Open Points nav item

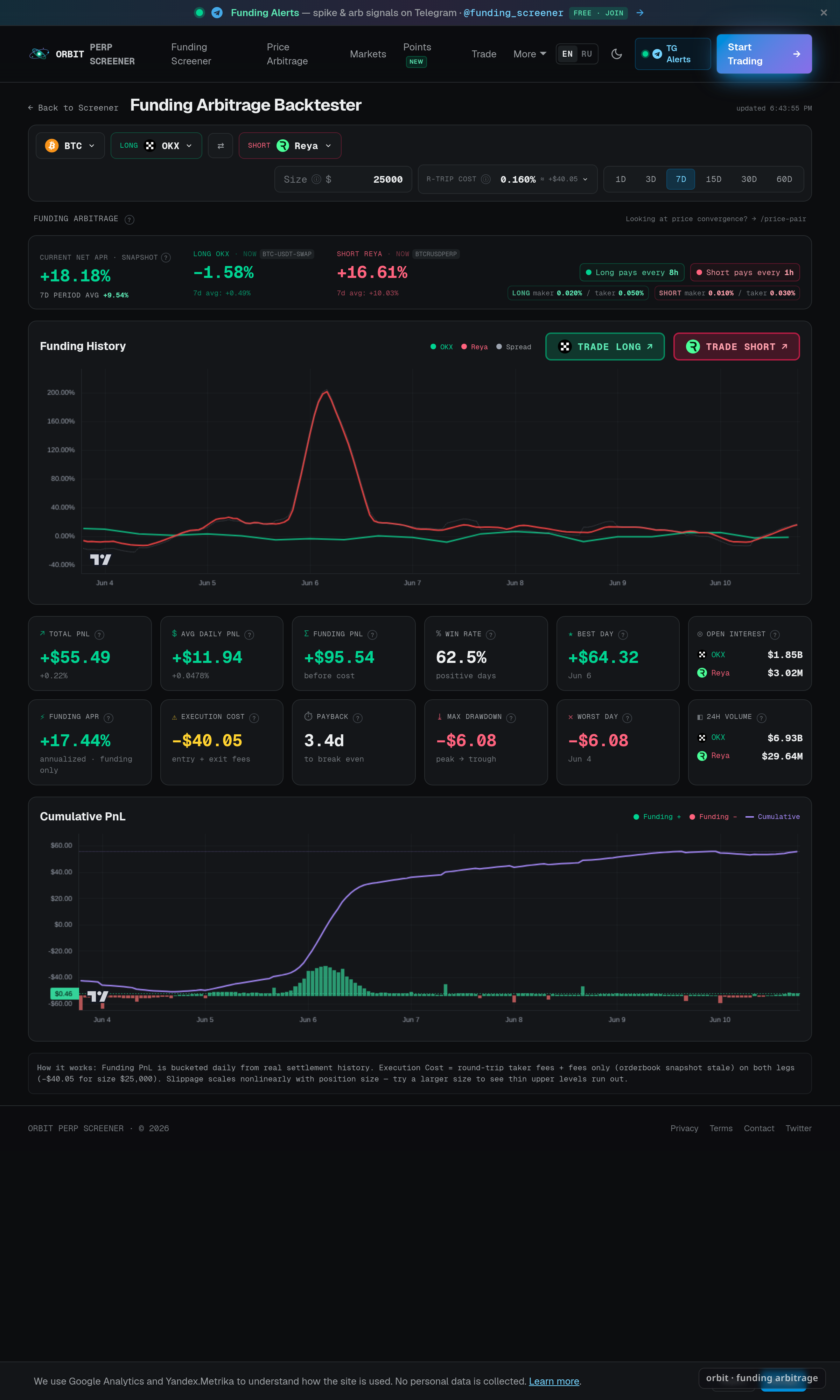point(417,54)
